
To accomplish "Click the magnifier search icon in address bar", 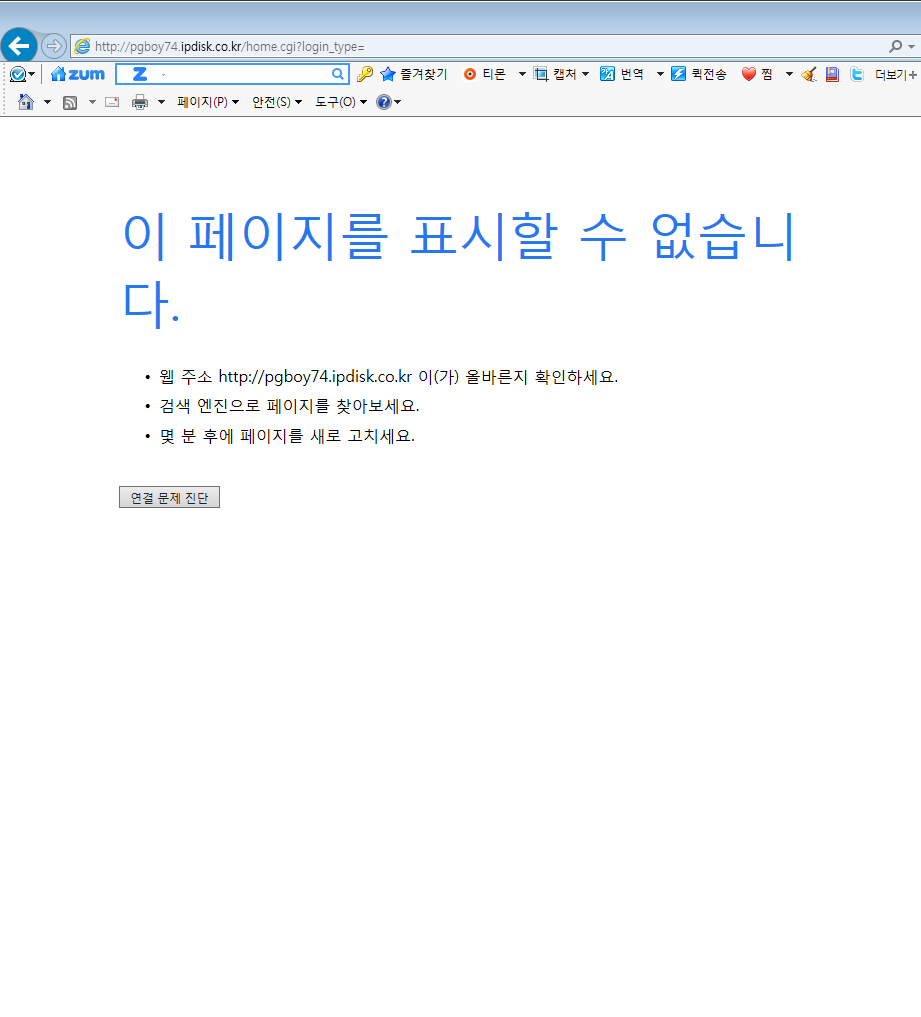I will (895, 46).
